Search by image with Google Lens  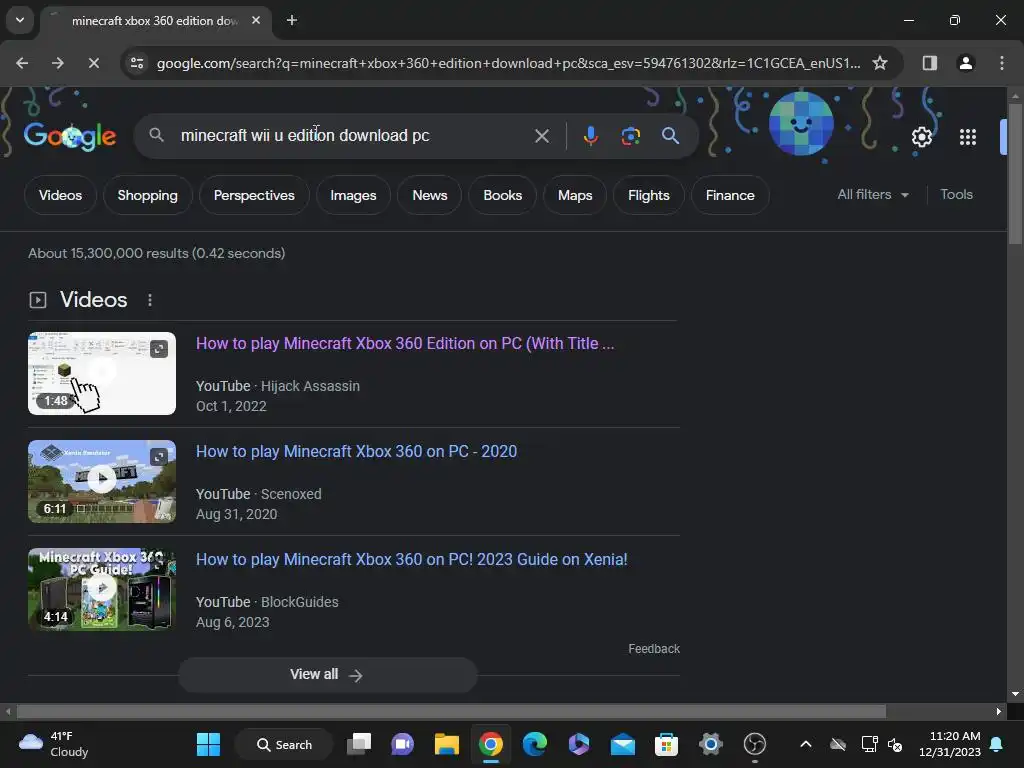[x=630, y=136]
